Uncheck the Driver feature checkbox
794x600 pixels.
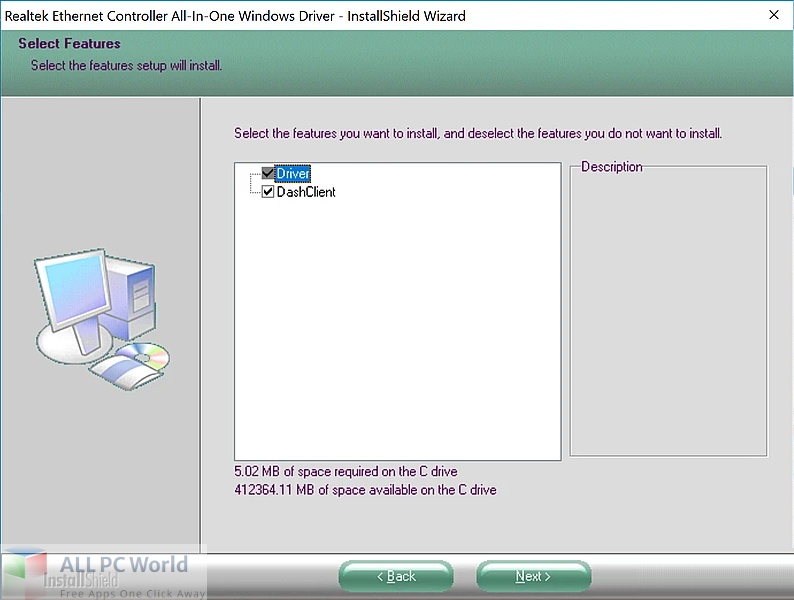pyautogui.click(x=268, y=173)
